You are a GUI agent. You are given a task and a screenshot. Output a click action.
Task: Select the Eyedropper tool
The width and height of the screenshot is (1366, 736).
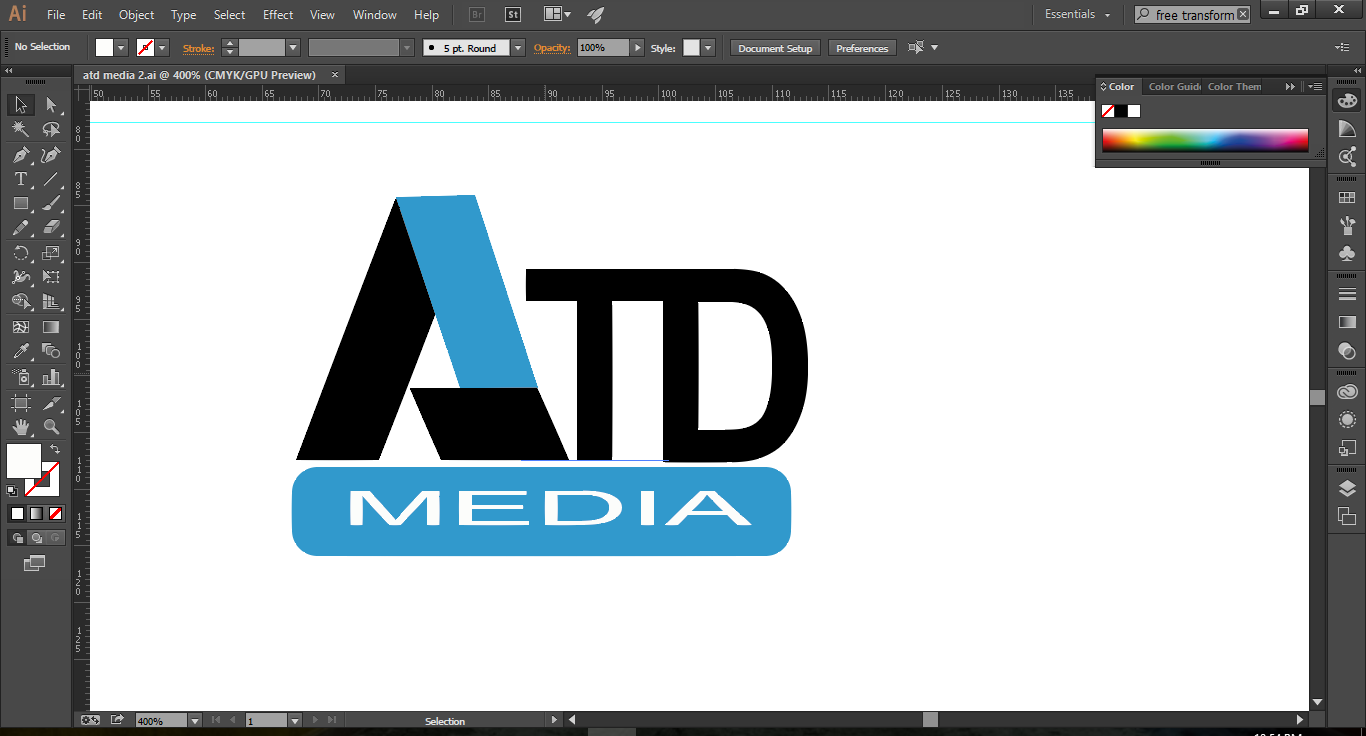tap(20, 350)
